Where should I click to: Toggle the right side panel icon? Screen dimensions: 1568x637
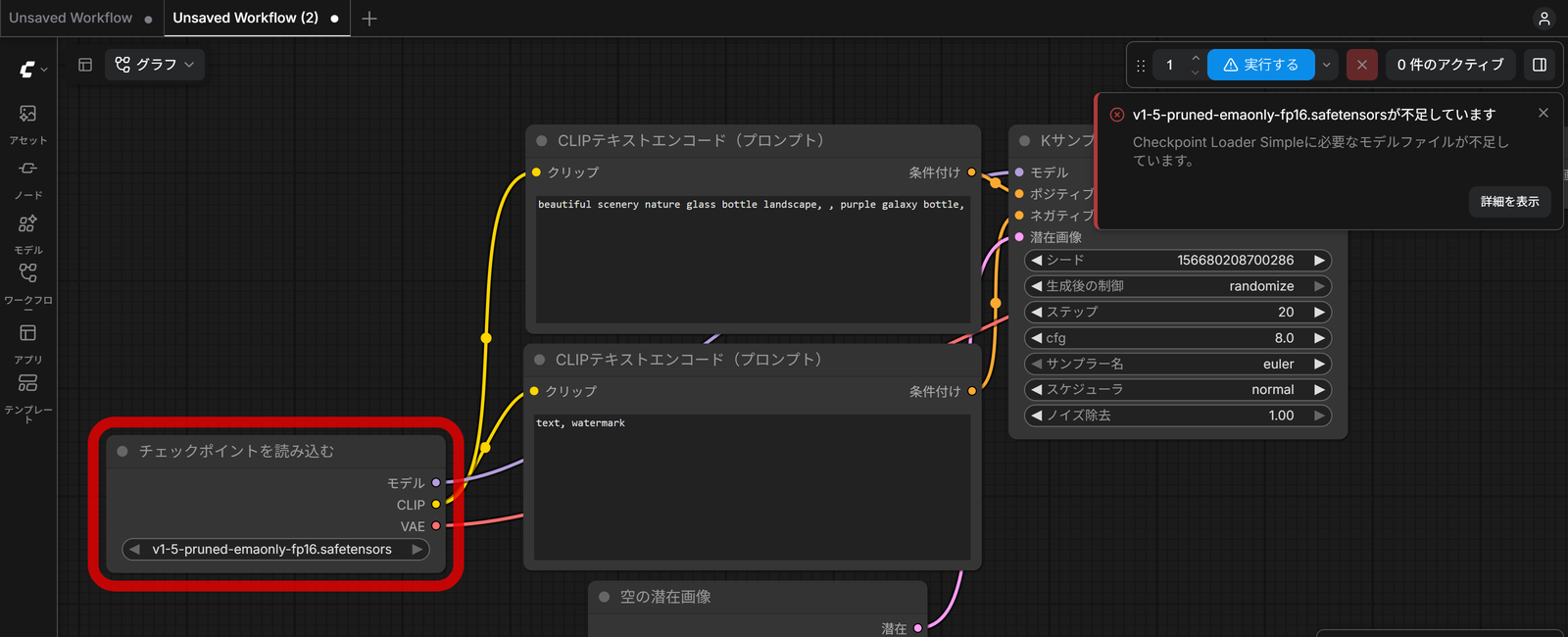pyautogui.click(x=1540, y=65)
